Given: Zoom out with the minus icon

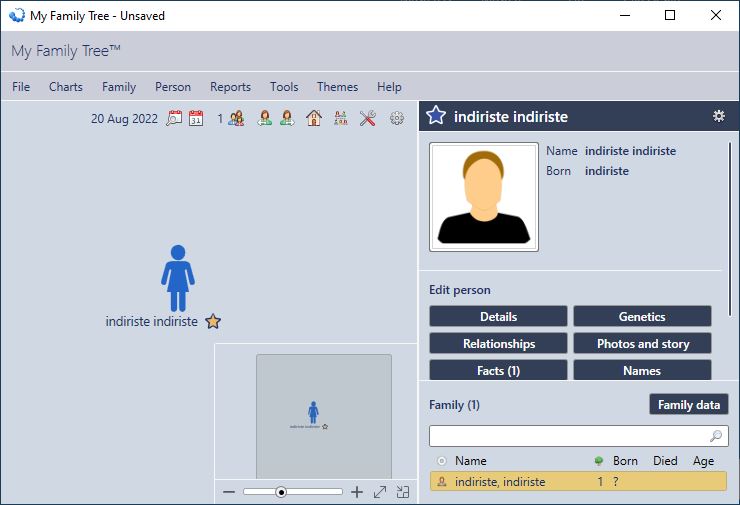Looking at the screenshot, I should click(229, 492).
